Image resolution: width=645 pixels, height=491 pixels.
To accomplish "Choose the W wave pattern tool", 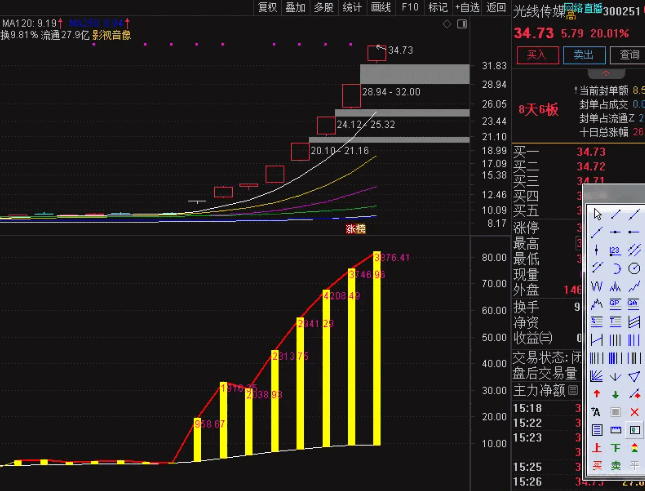I will (597, 286).
